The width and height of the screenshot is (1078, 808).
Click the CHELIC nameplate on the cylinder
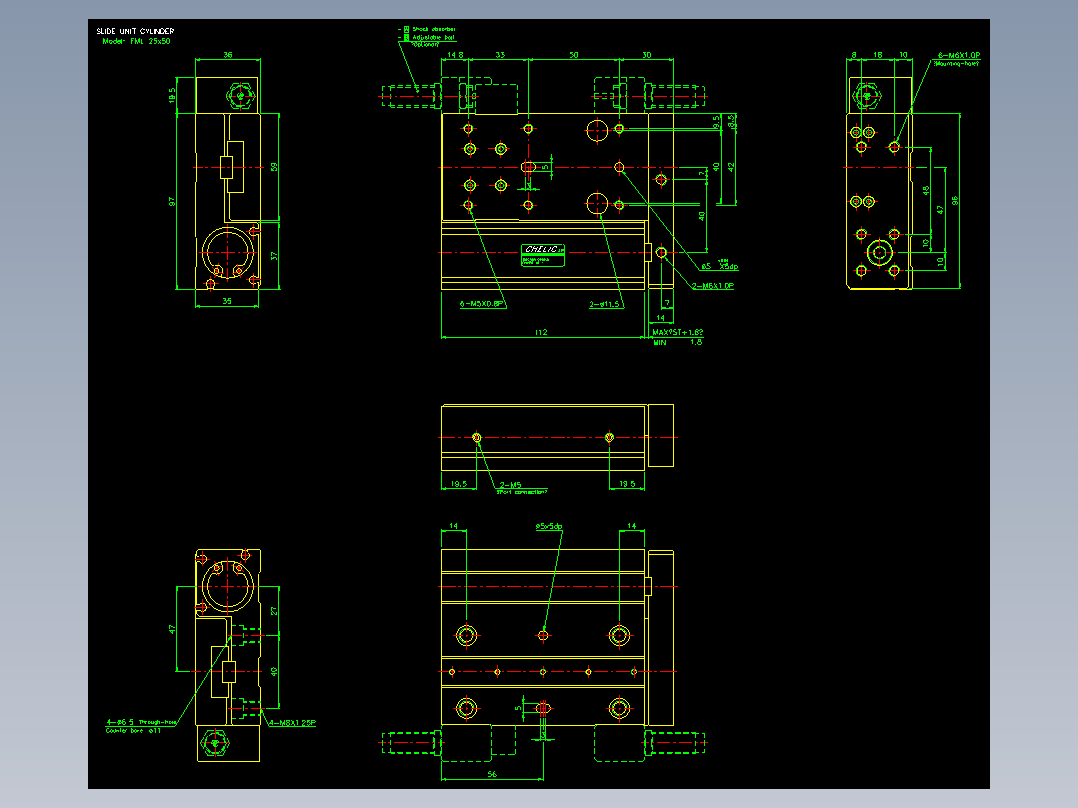[542, 254]
